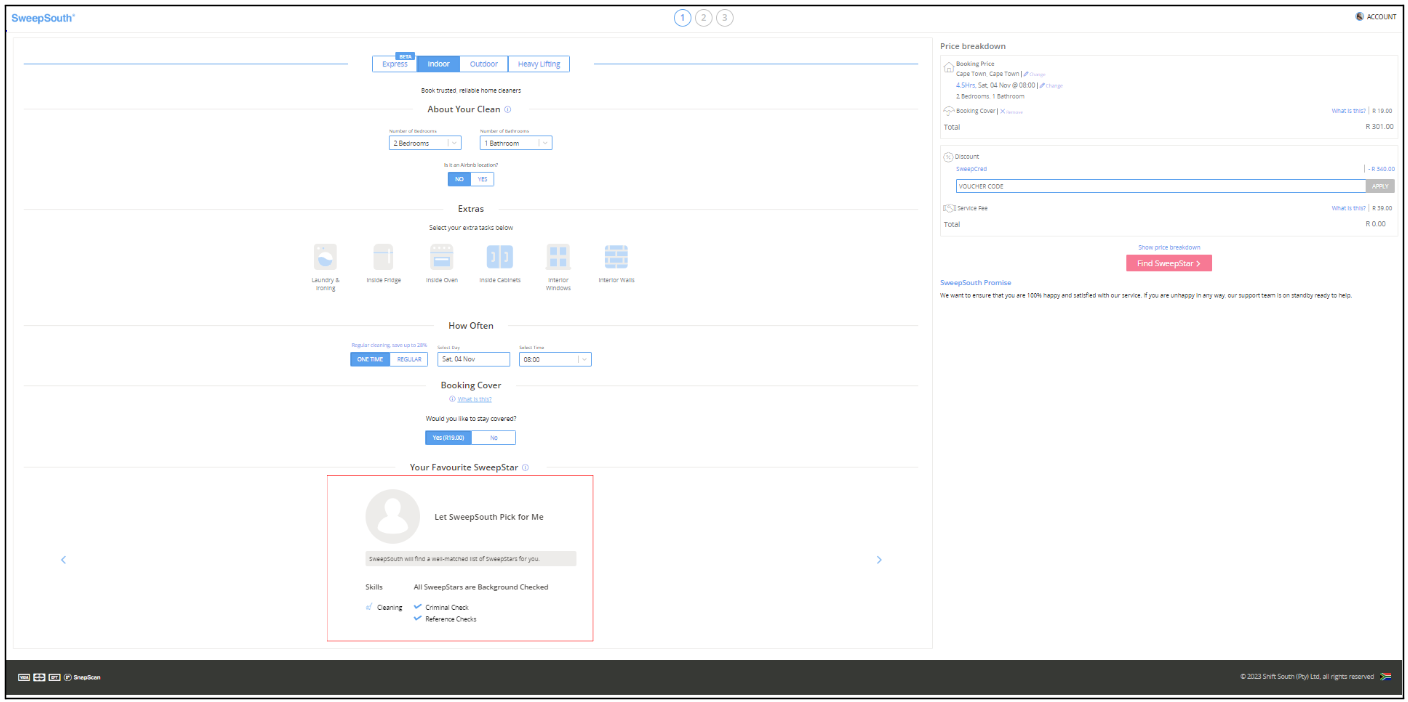This screenshot has height=702, width=1408.
Task: Open the Select Time dropdown
Action: tap(555, 359)
